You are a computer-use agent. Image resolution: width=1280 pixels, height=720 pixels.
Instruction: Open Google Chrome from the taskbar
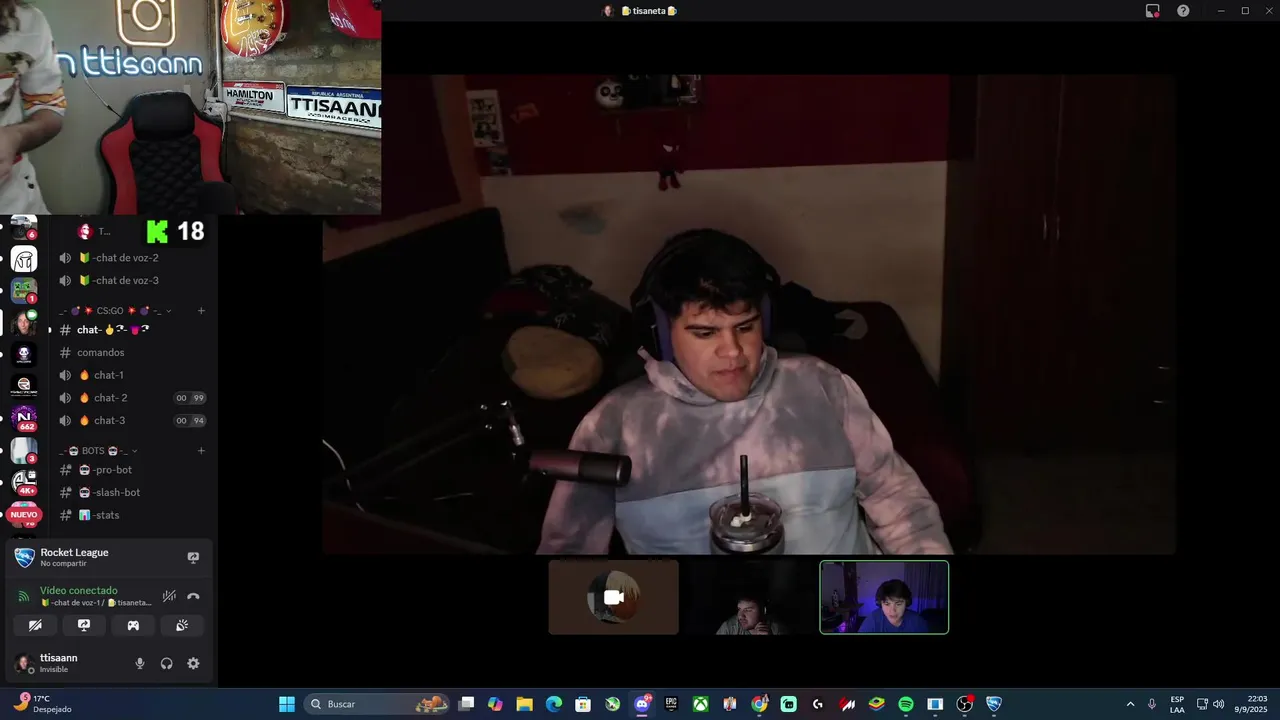click(759, 704)
